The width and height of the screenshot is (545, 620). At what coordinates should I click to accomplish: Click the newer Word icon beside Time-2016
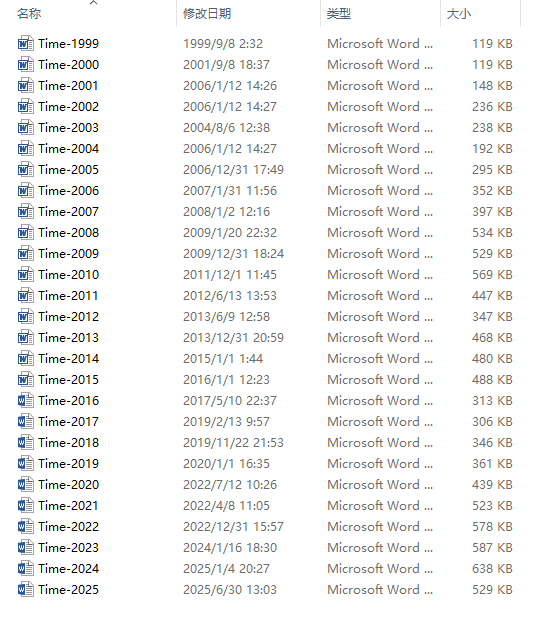pos(25,401)
